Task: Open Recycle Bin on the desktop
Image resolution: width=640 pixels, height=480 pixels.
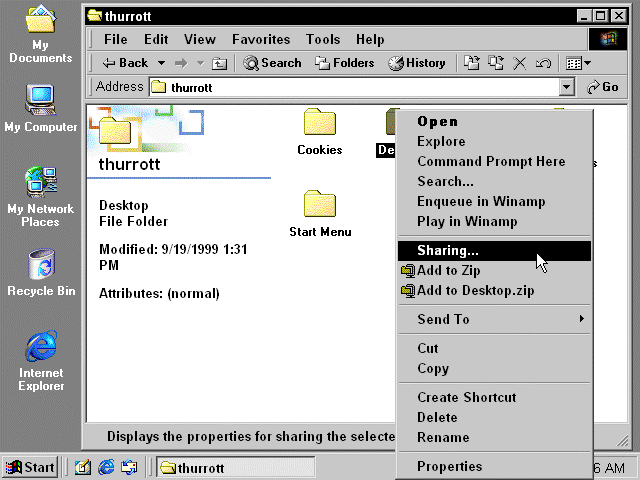Action: 40,266
